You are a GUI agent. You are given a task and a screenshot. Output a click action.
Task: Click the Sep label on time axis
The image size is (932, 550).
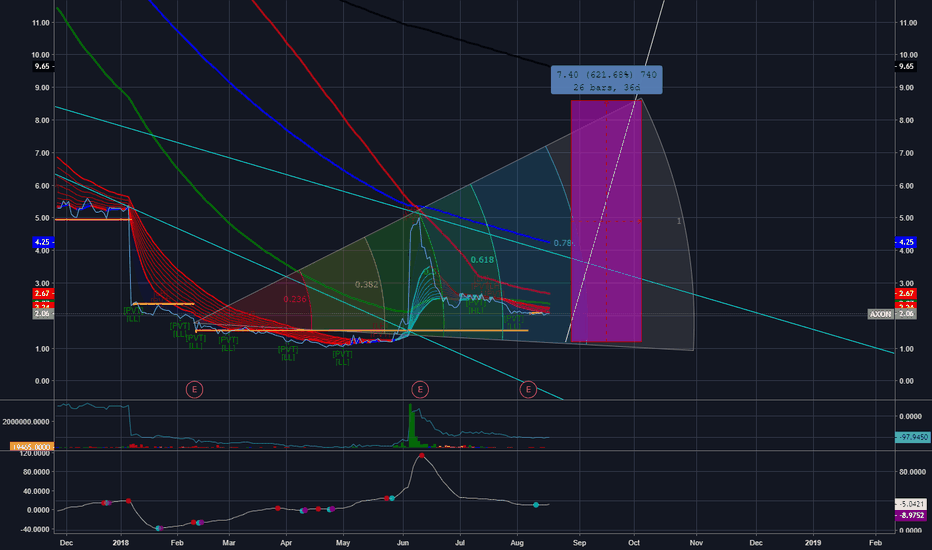pyautogui.click(x=579, y=542)
